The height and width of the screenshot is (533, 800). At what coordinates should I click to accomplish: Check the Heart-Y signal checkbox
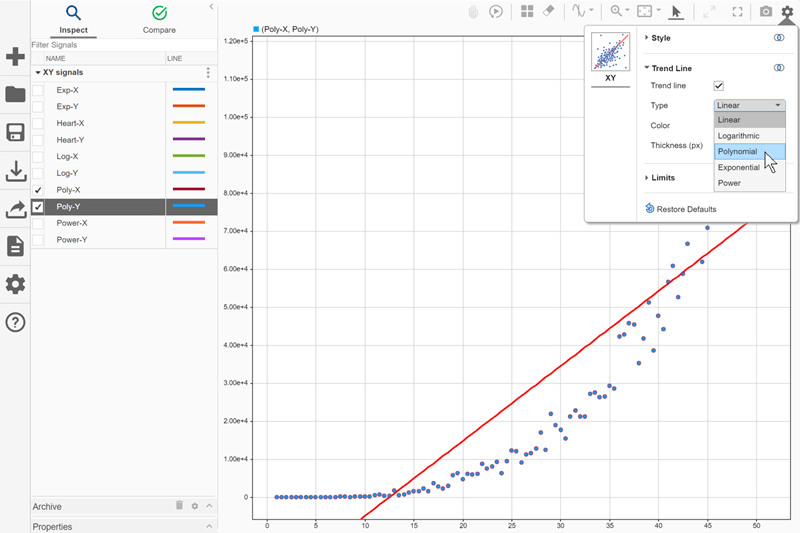coord(38,140)
